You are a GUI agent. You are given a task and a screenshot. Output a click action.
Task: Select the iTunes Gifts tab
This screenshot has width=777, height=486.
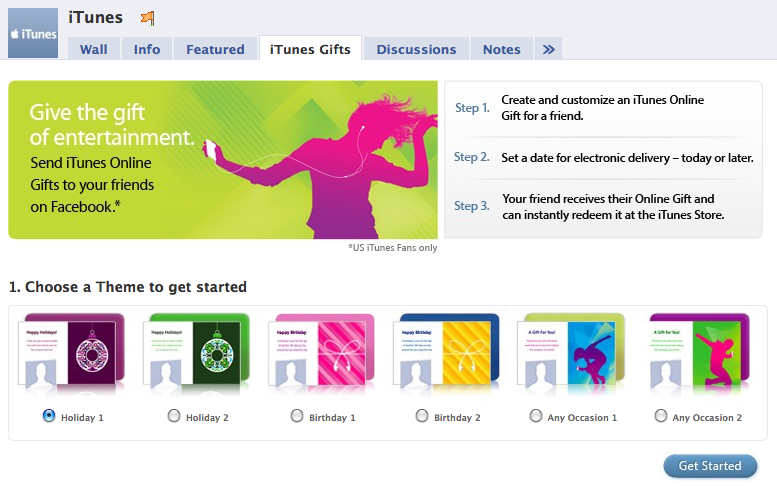click(310, 49)
